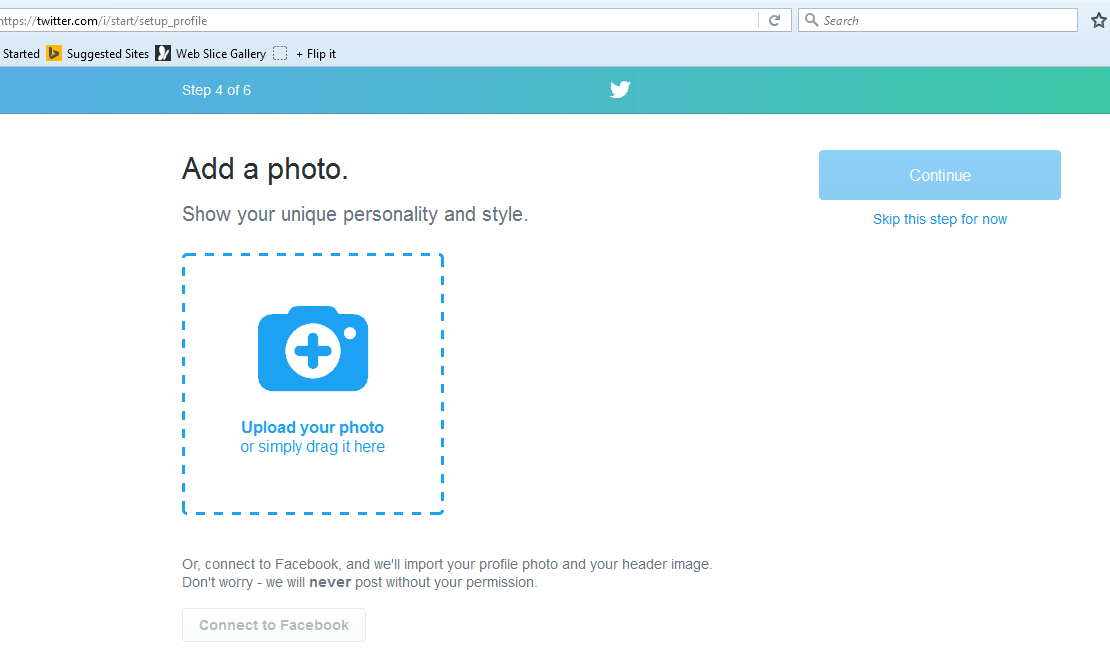Click the Flip it bookmark's dotted icon
Image resolution: width=1110 pixels, height=661 pixels.
point(280,53)
